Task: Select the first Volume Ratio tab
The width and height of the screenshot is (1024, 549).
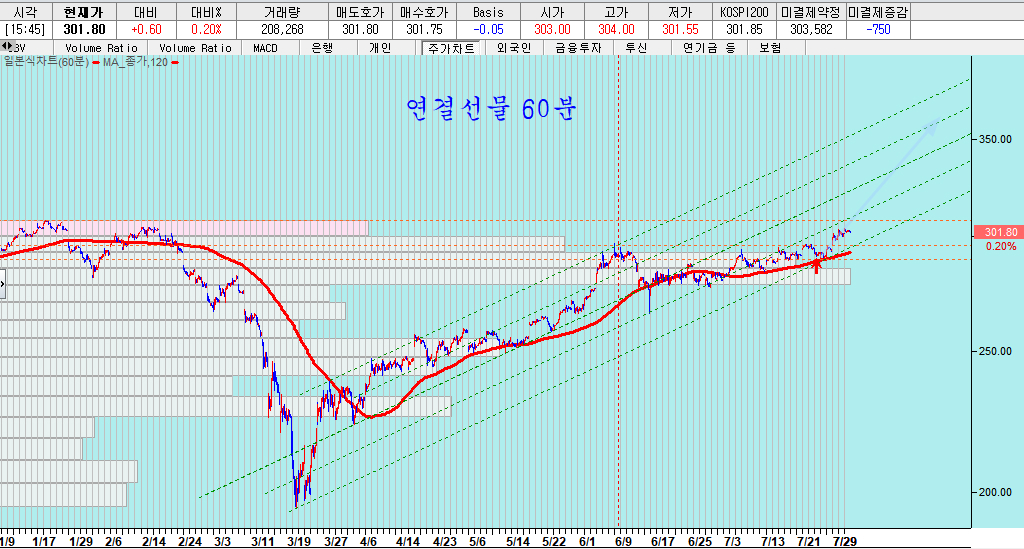Action: tap(101, 48)
